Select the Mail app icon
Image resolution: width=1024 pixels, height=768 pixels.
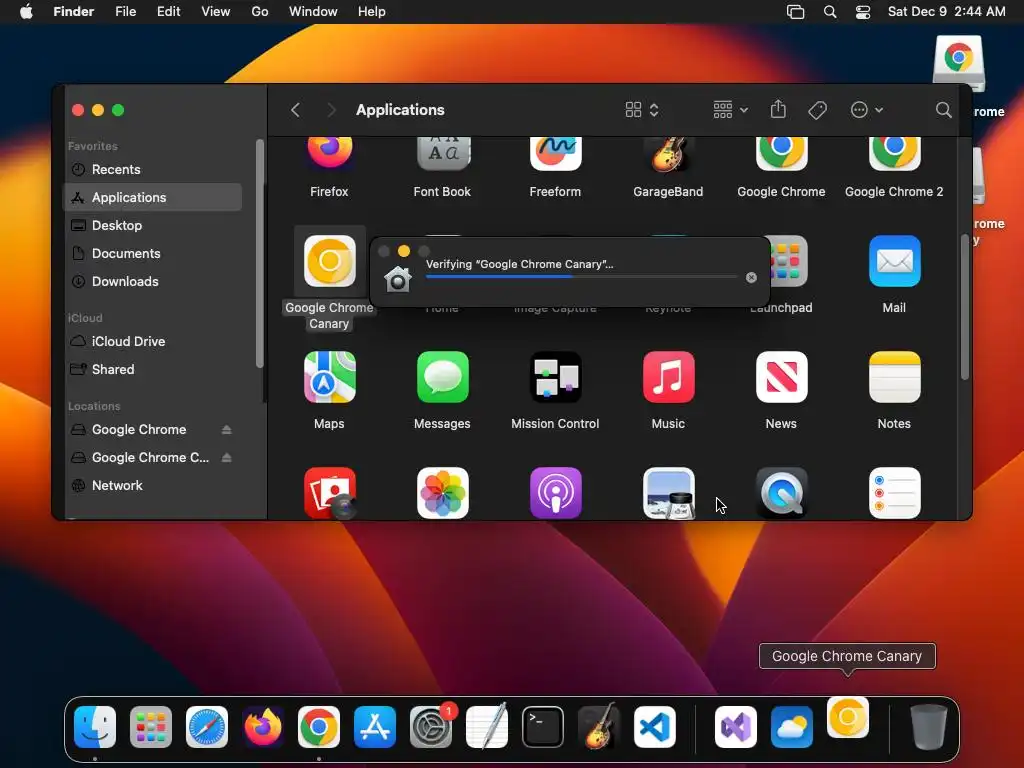(x=894, y=261)
